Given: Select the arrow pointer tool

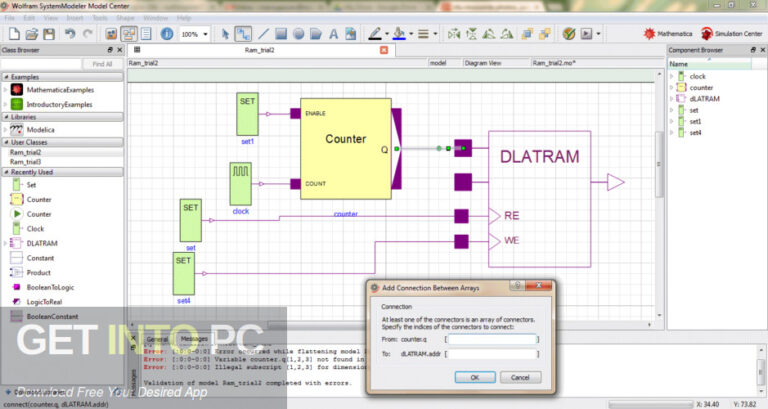Looking at the screenshot, I should tap(225, 34).
